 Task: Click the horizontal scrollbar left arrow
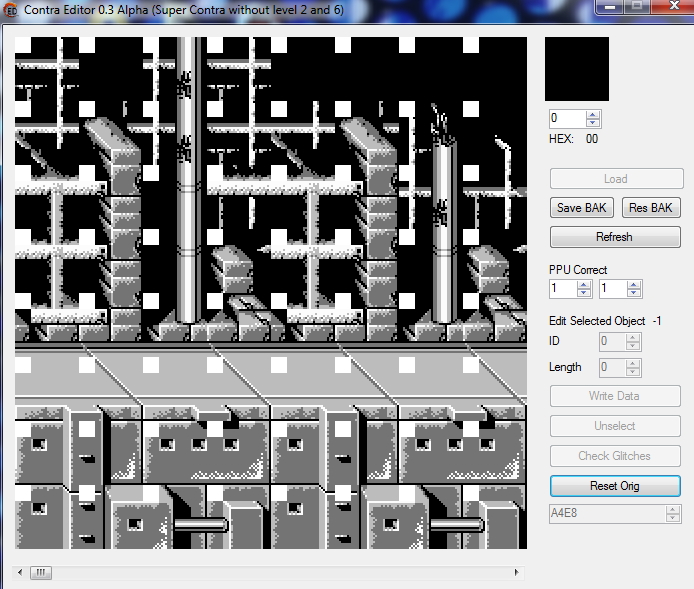pos(20,572)
